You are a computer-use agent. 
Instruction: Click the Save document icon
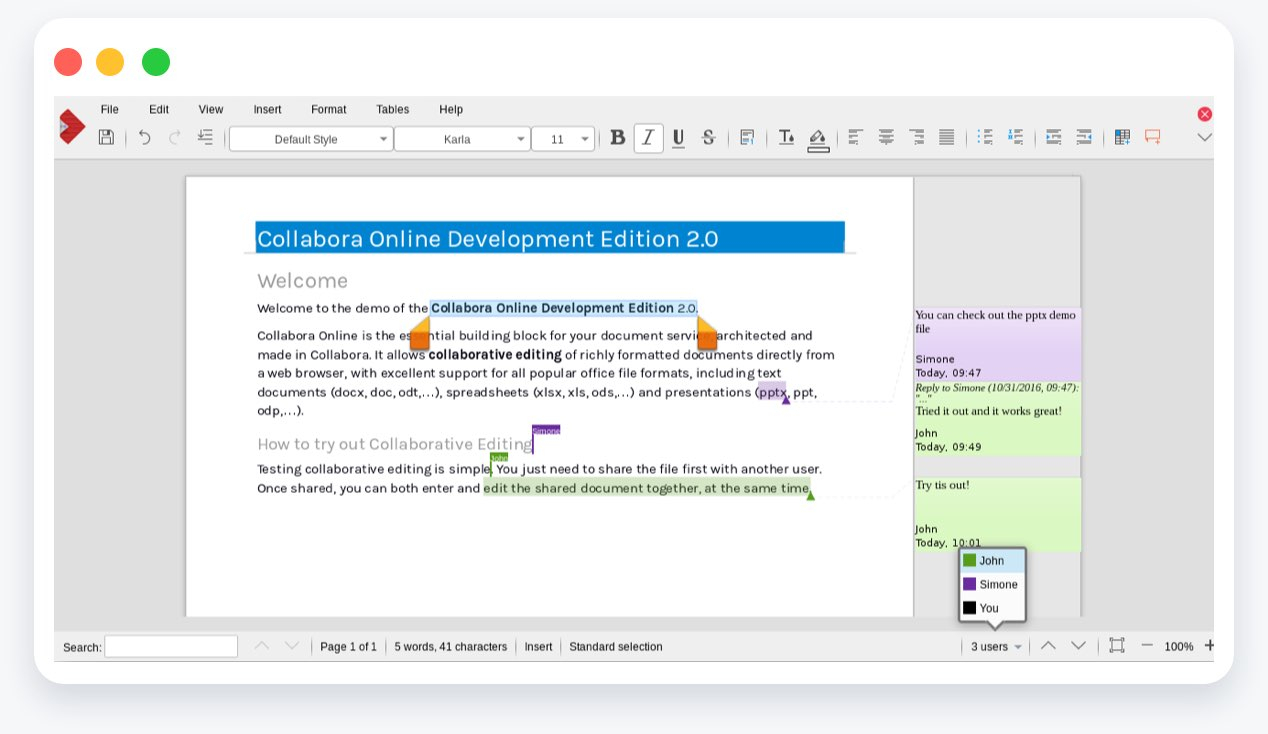coord(106,138)
